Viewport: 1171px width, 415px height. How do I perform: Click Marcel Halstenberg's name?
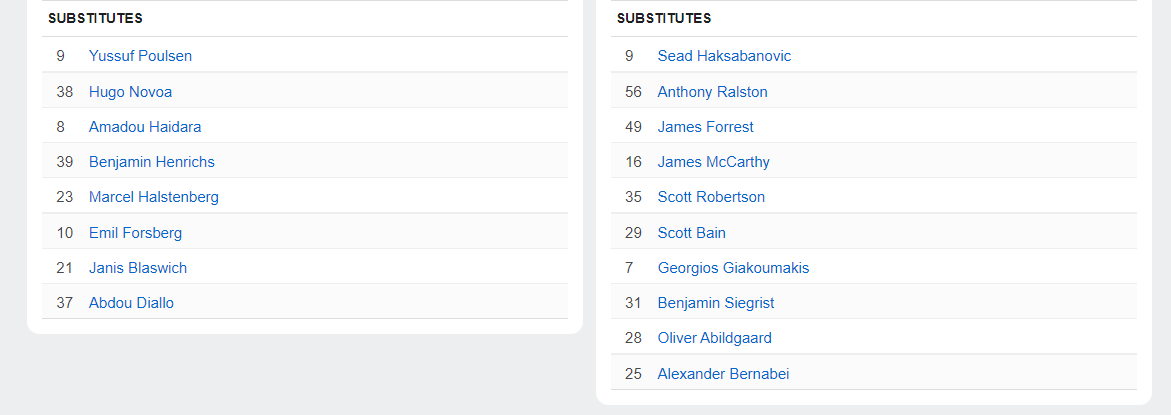click(x=153, y=197)
